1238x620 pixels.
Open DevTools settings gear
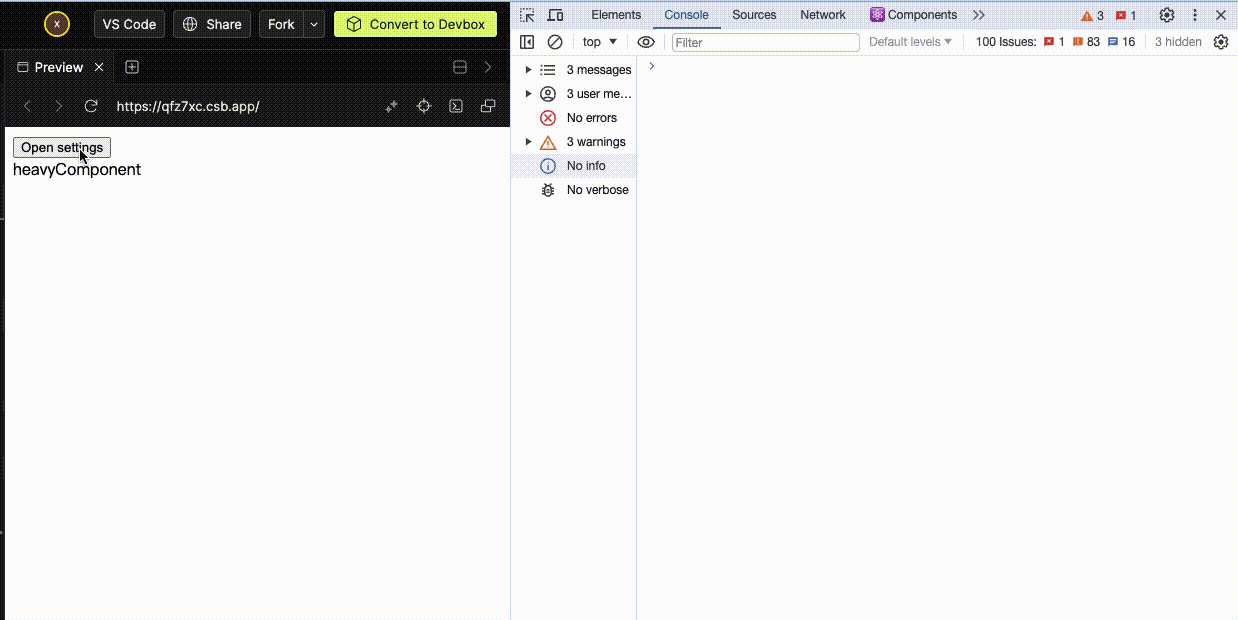click(x=1166, y=15)
